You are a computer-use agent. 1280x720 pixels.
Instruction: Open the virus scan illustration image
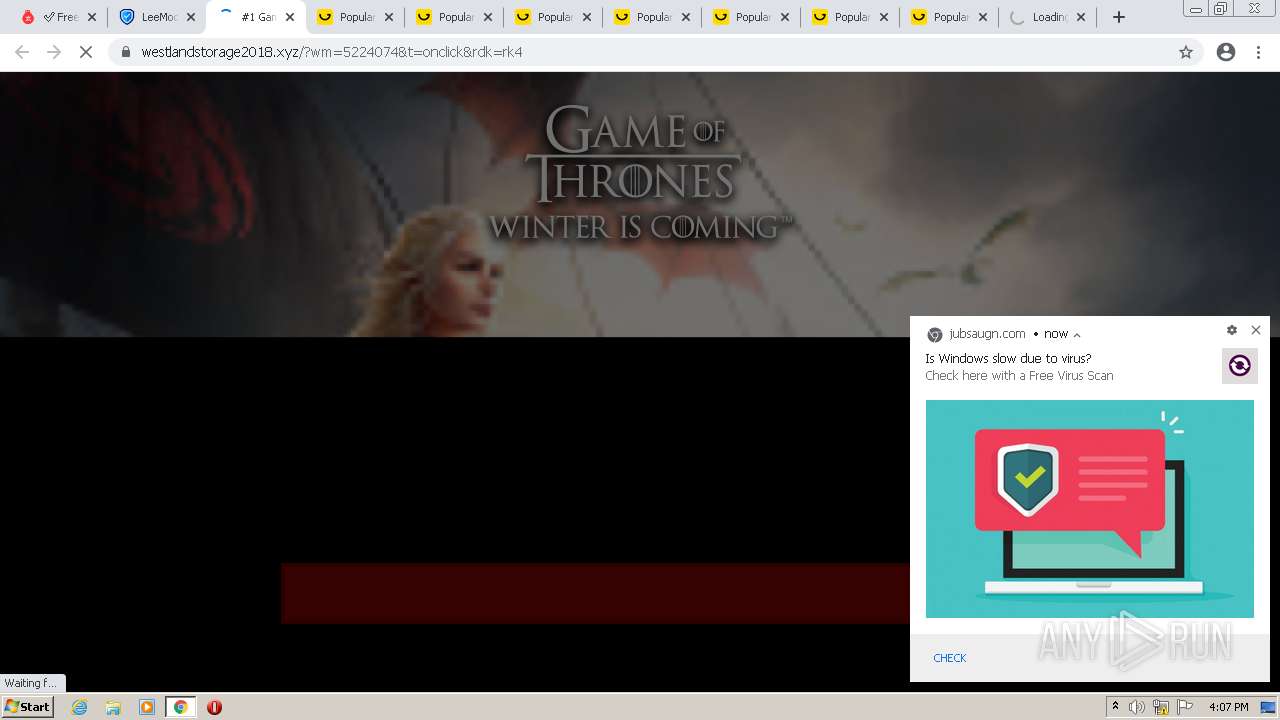coord(1090,509)
